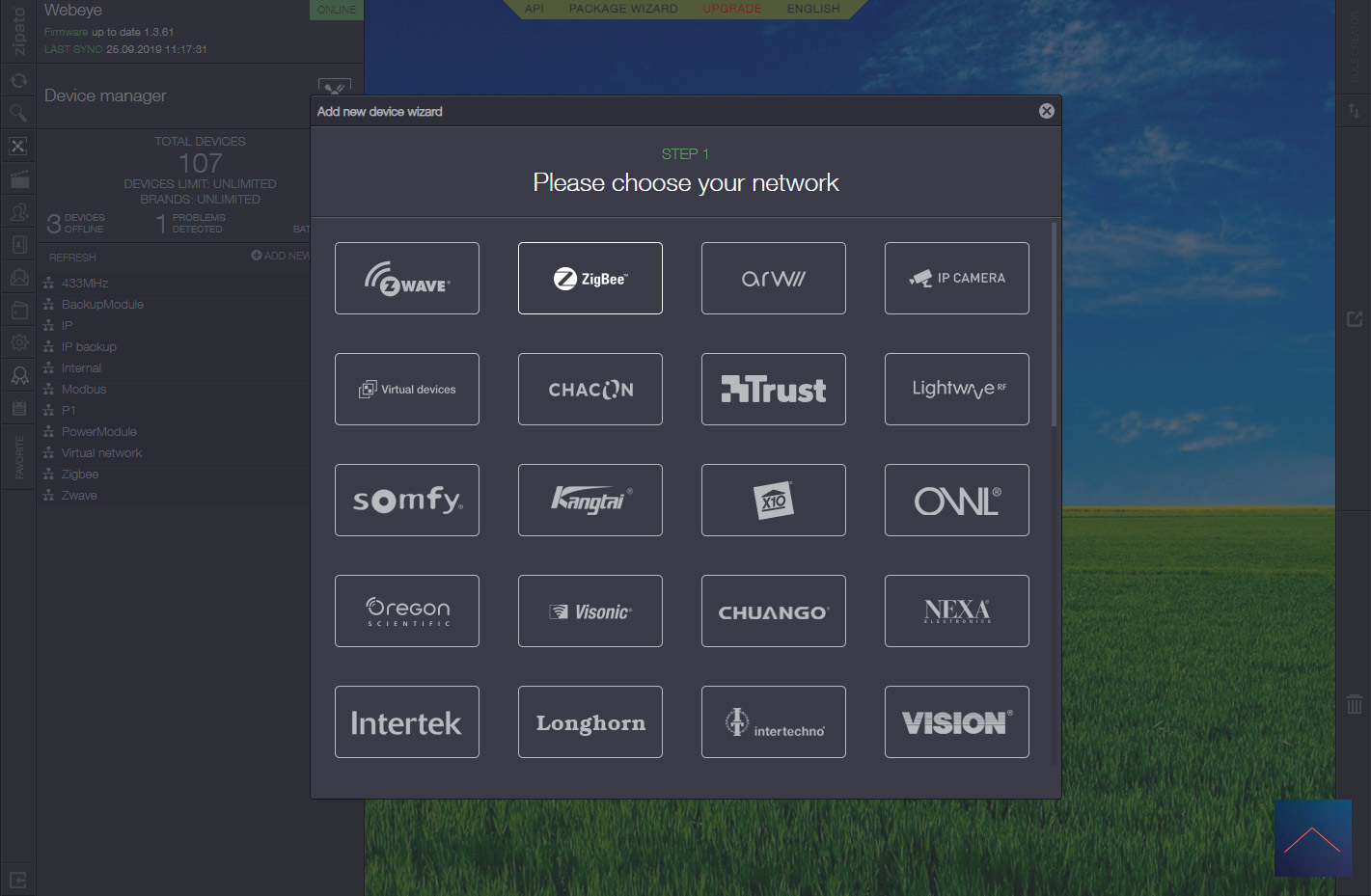Expand the IP backup tree item
Viewport: 1371px width, 896px height.
click(89, 347)
